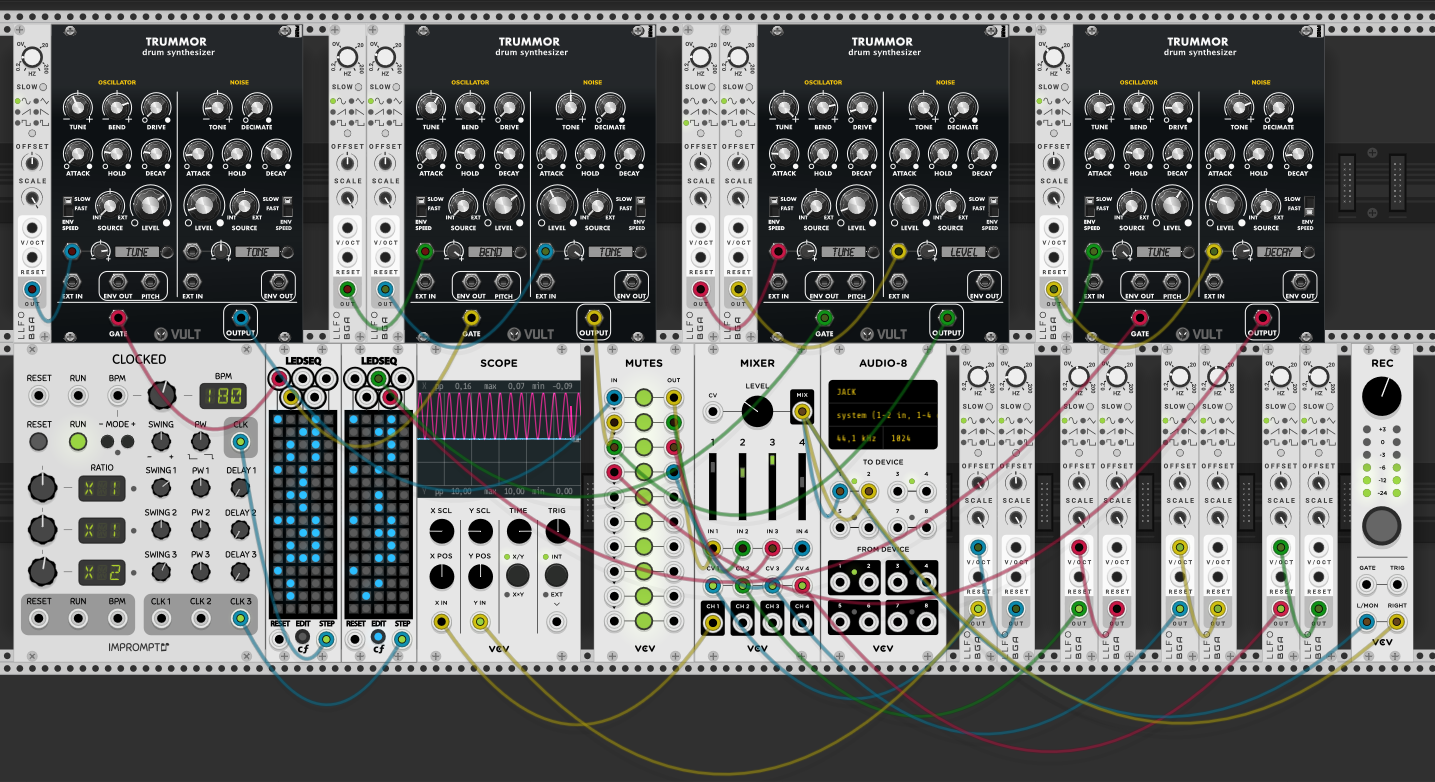Click the PW 3 knob on Clocked
This screenshot has width=1435, height=782.
pos(200,572)
